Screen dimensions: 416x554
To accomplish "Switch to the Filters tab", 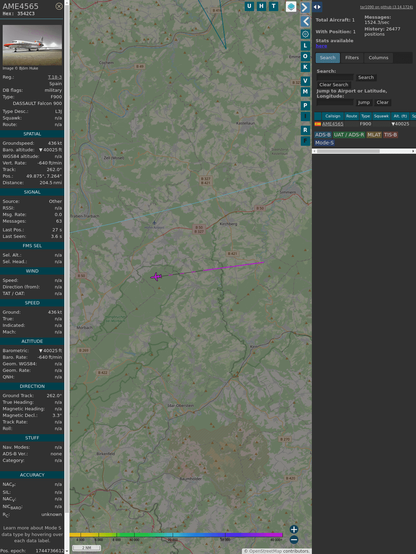I will tap(352, 58).
